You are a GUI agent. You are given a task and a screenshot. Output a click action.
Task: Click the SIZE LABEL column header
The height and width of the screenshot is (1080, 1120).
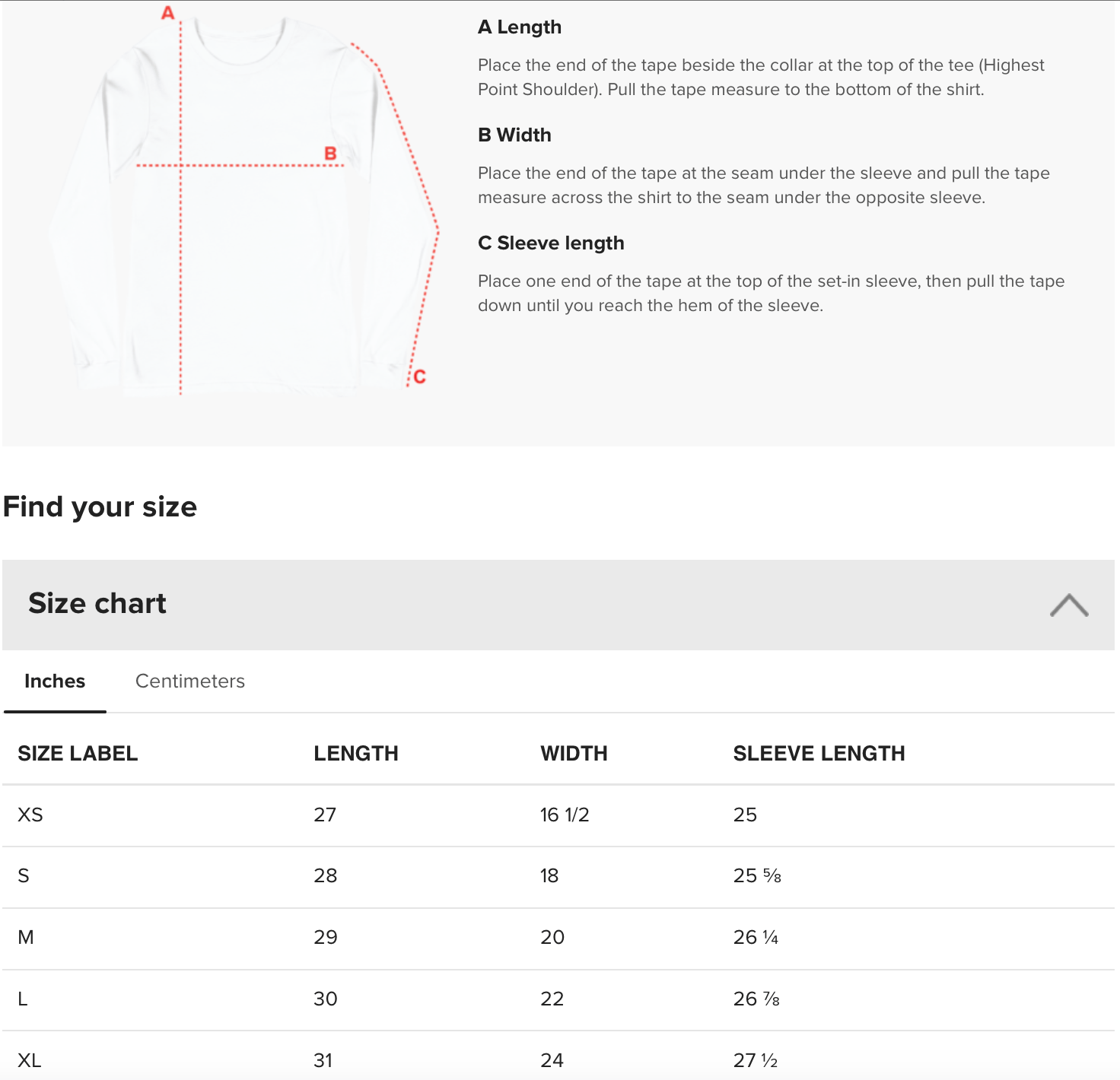(x=78, y=754)
